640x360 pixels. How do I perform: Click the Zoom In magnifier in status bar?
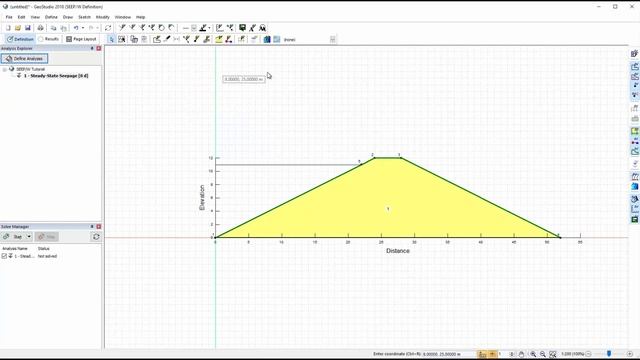533,354
